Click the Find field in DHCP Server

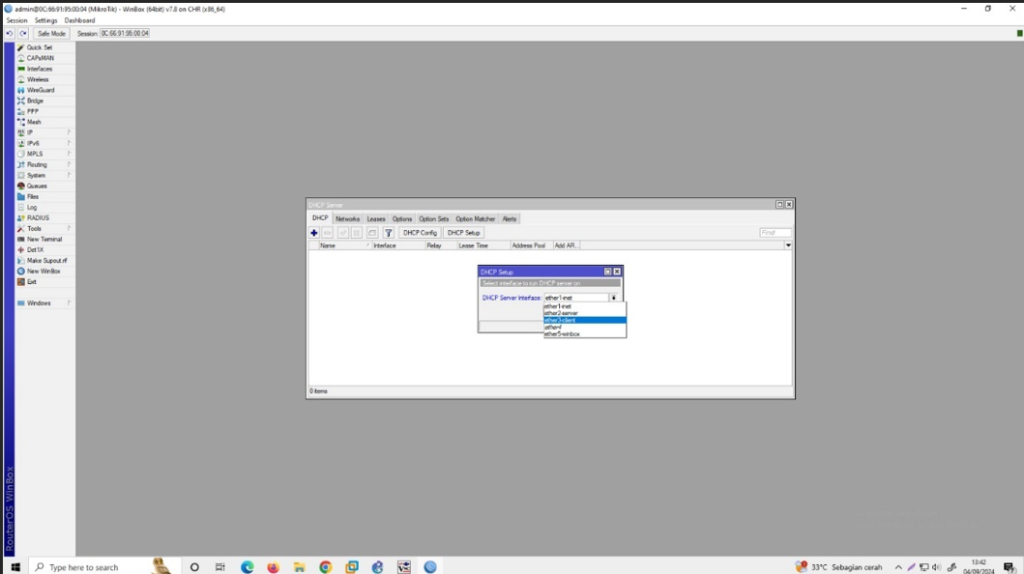pyautogui.click(x=775, y=232)
